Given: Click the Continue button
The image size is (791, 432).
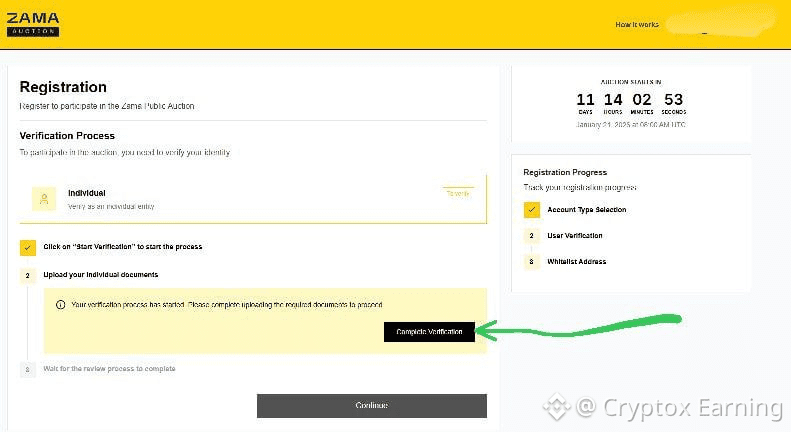Looking at the screenshot, I should coord(372,405).
